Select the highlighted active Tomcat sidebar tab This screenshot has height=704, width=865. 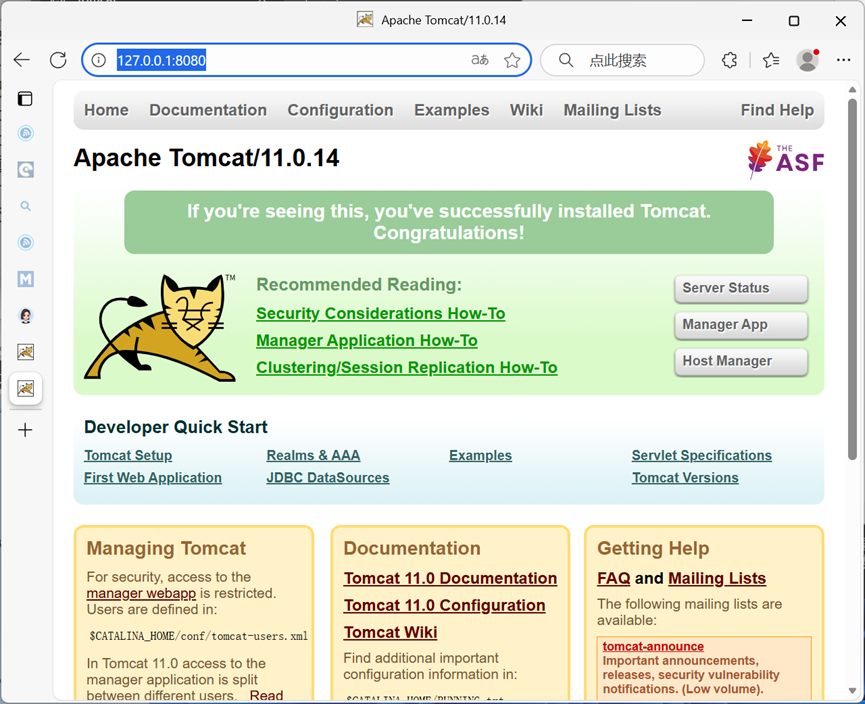pos(25,388)
